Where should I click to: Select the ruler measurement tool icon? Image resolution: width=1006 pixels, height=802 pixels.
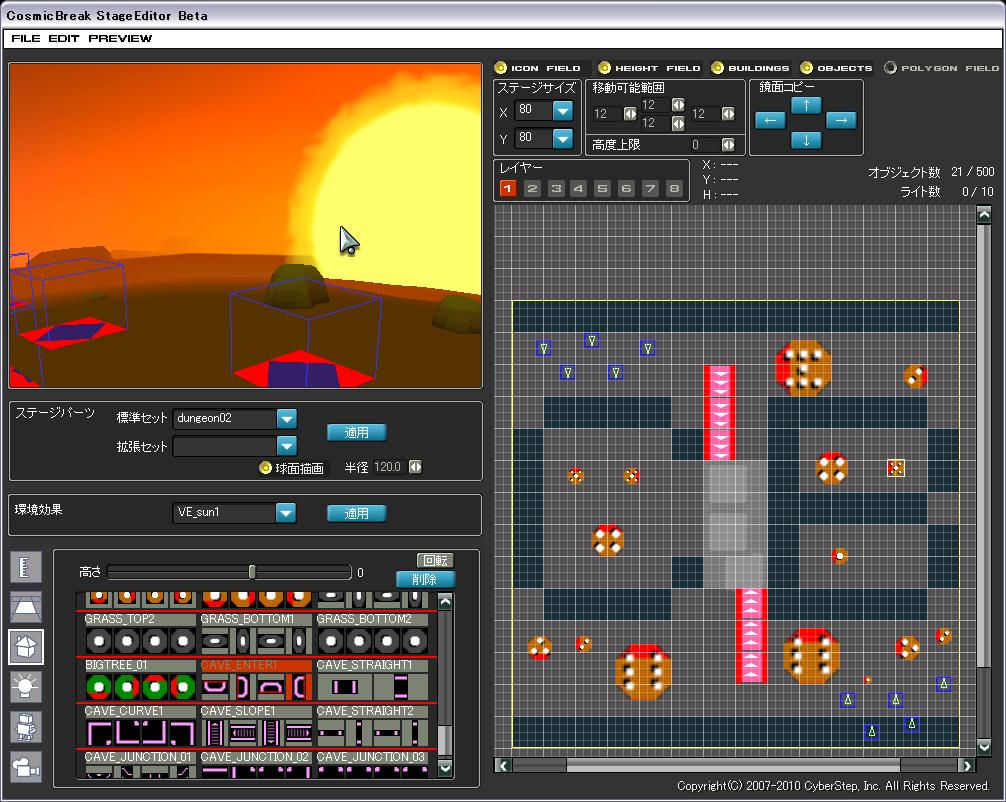click(x=26, y=568)
